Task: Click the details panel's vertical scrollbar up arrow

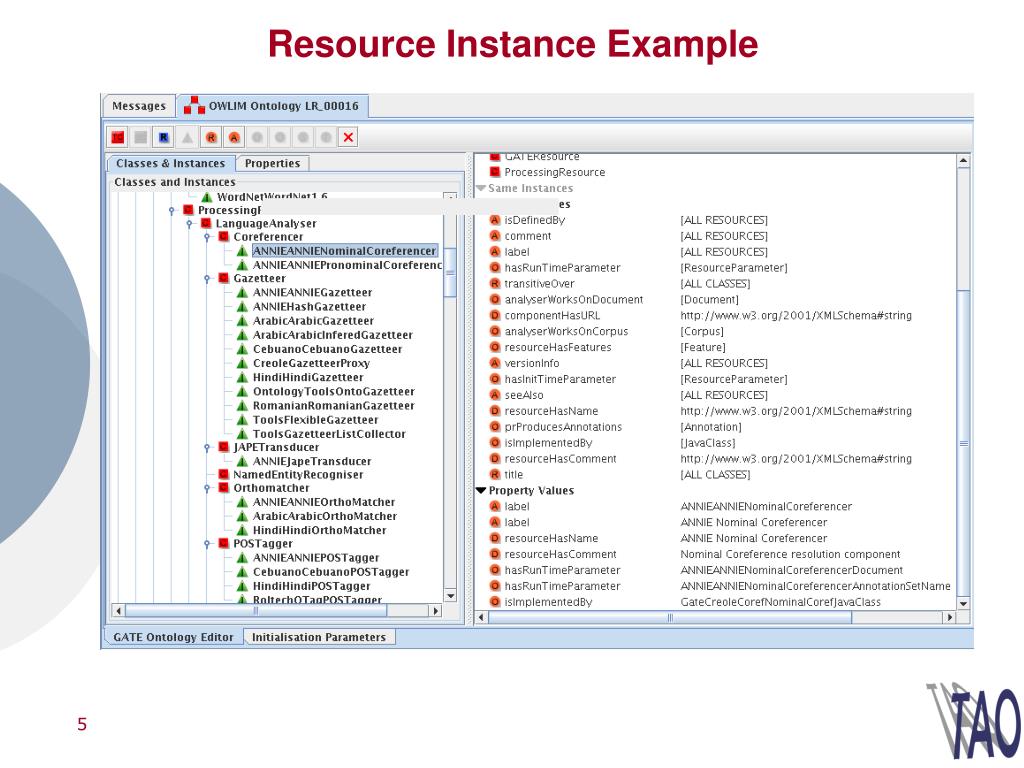Action: (963, 160)
